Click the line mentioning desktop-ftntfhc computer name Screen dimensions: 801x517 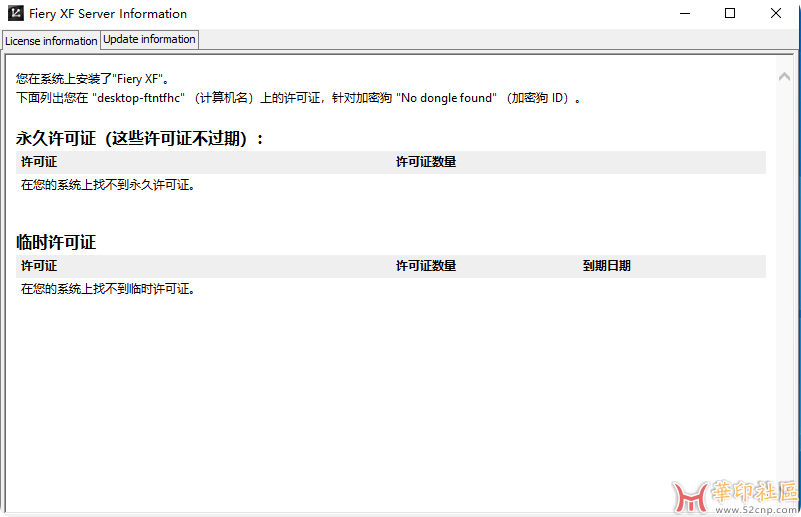(x=298, y=98)
